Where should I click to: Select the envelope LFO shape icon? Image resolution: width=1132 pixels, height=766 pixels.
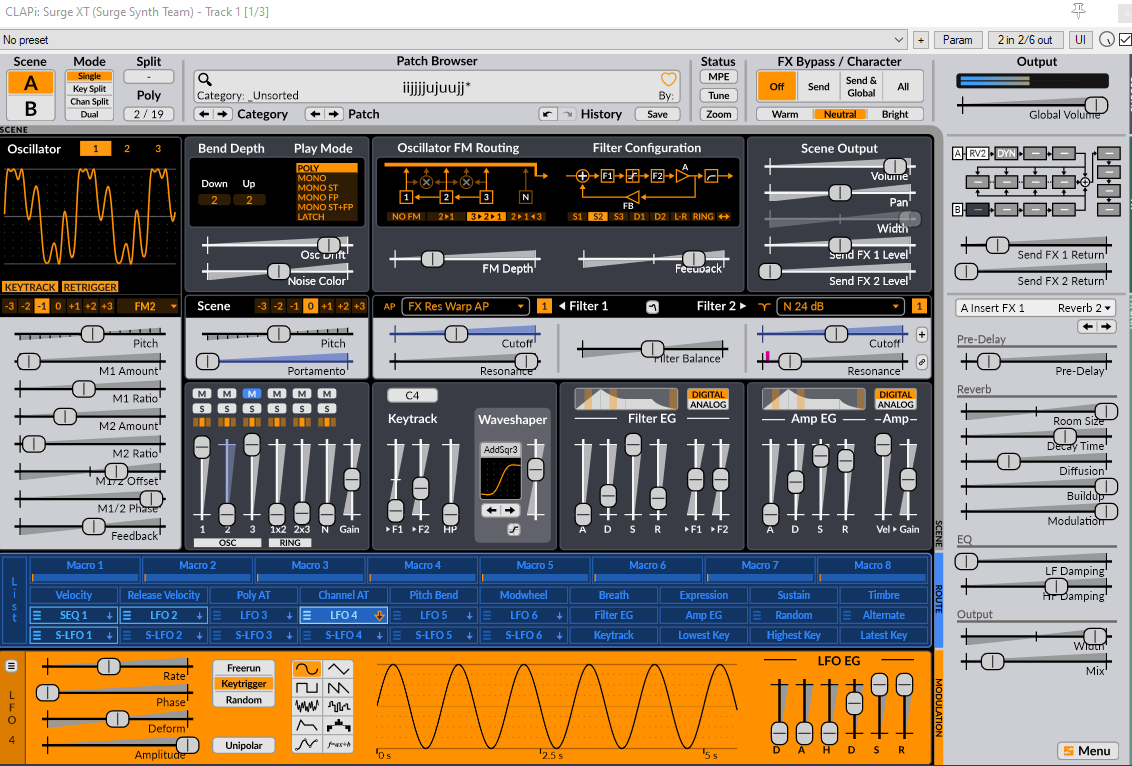tap(307, 725)
